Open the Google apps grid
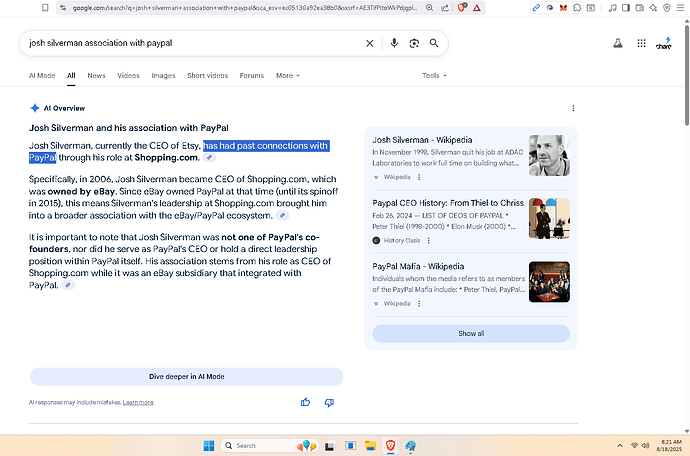 641,43
